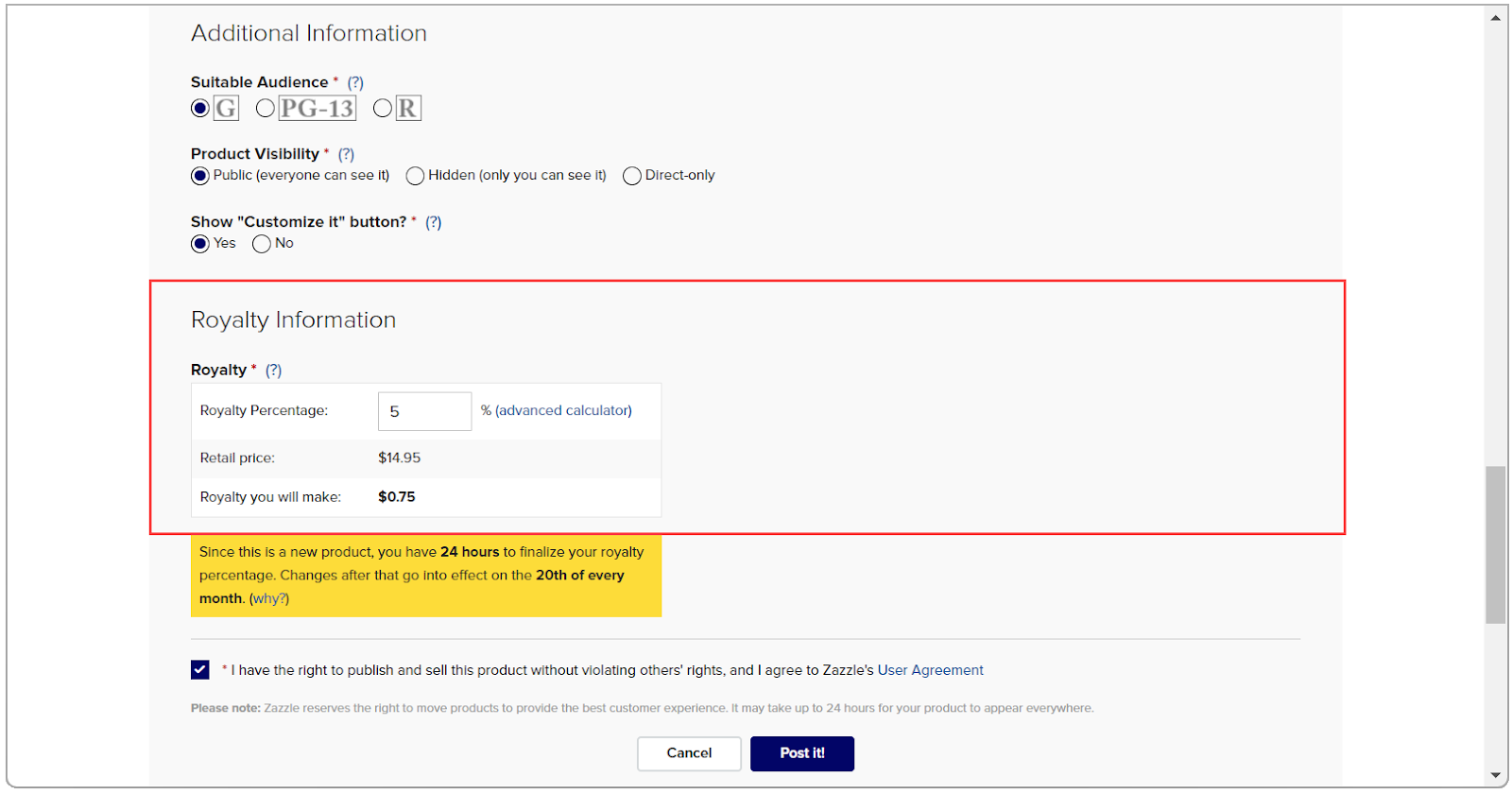The width and height of the screenshot is (1512, 794).
Task: Click the retail price value $14.95
Action: (400, 457)
